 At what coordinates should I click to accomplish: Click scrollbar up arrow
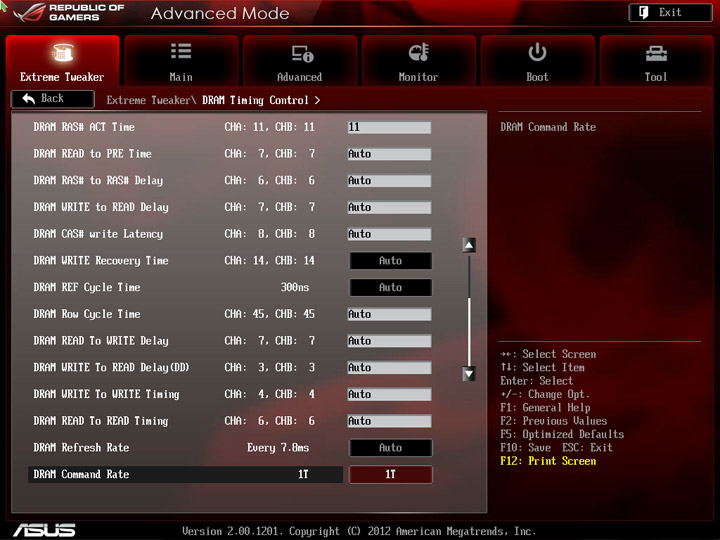tap(469, 245)
